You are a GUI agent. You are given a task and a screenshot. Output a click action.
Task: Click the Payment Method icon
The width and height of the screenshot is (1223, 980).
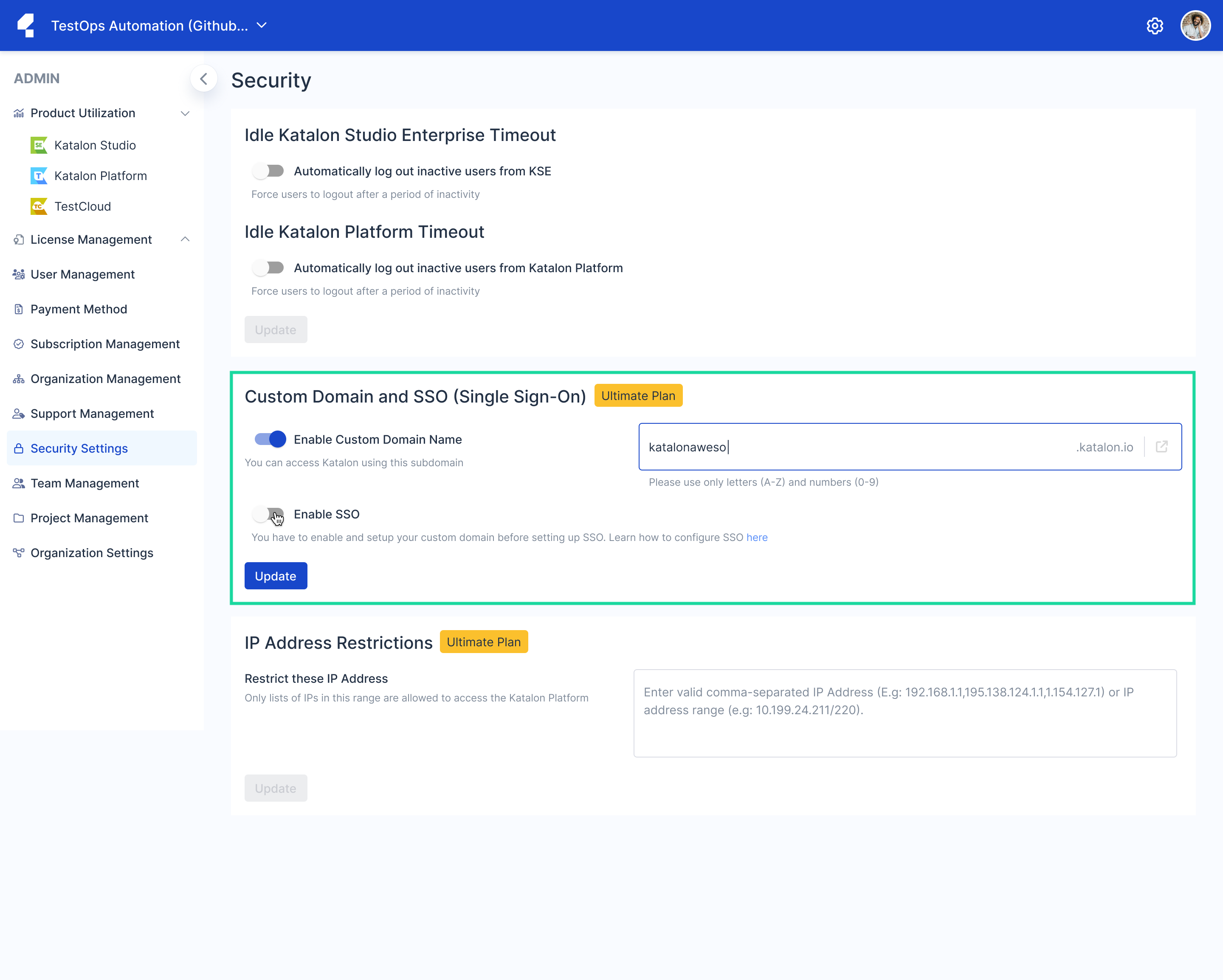click(19, 309)
